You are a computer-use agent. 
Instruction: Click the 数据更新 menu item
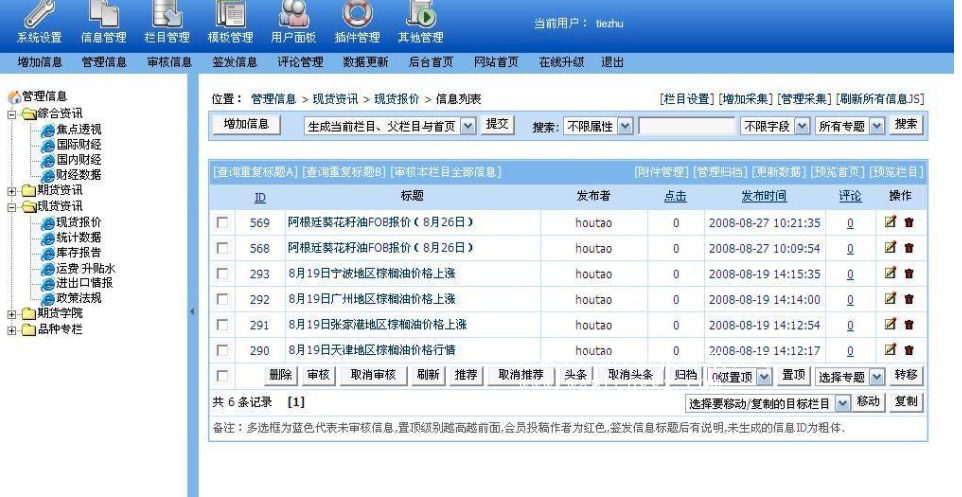[x=365, y=62]
